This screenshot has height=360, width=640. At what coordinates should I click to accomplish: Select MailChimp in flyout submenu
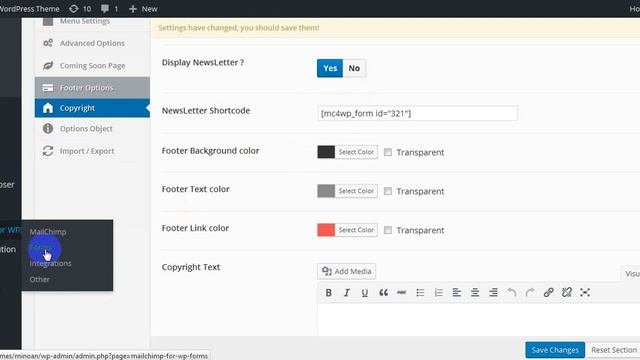[48, 231]
